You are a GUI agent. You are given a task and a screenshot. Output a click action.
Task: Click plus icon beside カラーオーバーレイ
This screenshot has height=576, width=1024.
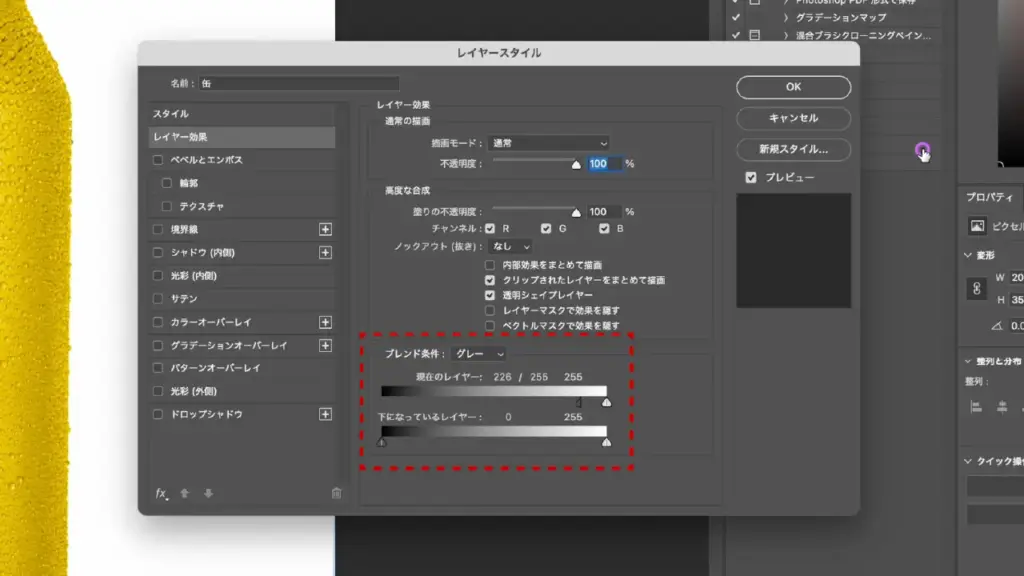tap(325, 322)
